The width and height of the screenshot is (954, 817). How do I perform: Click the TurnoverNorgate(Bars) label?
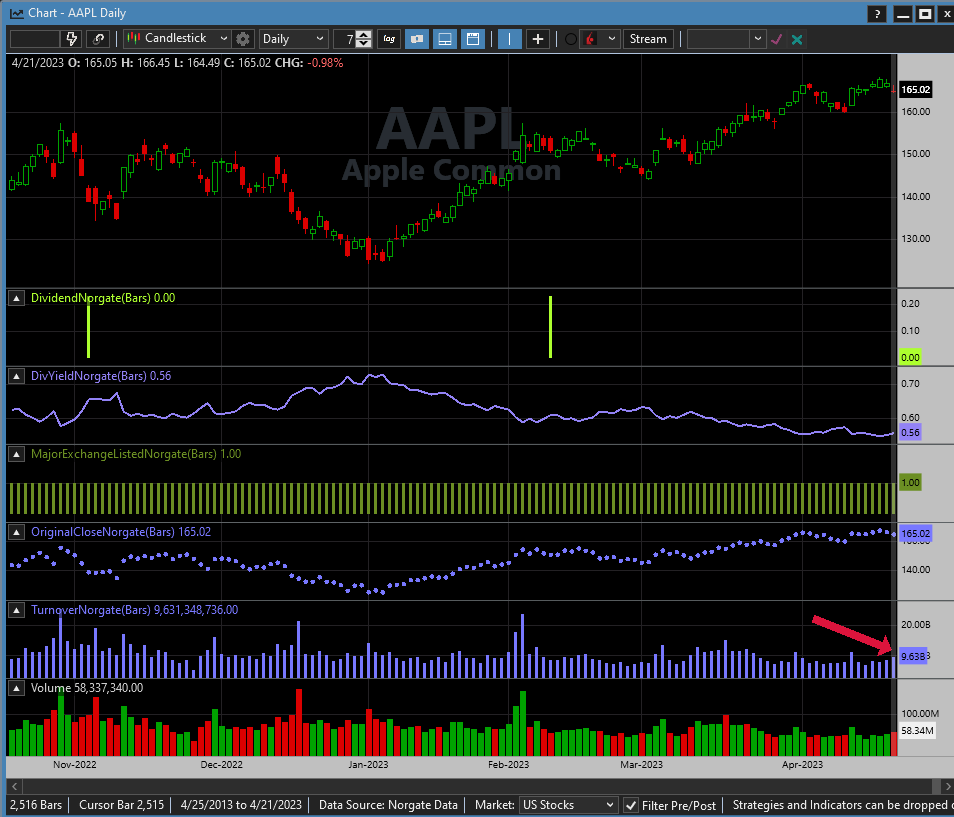pos(91,610)
